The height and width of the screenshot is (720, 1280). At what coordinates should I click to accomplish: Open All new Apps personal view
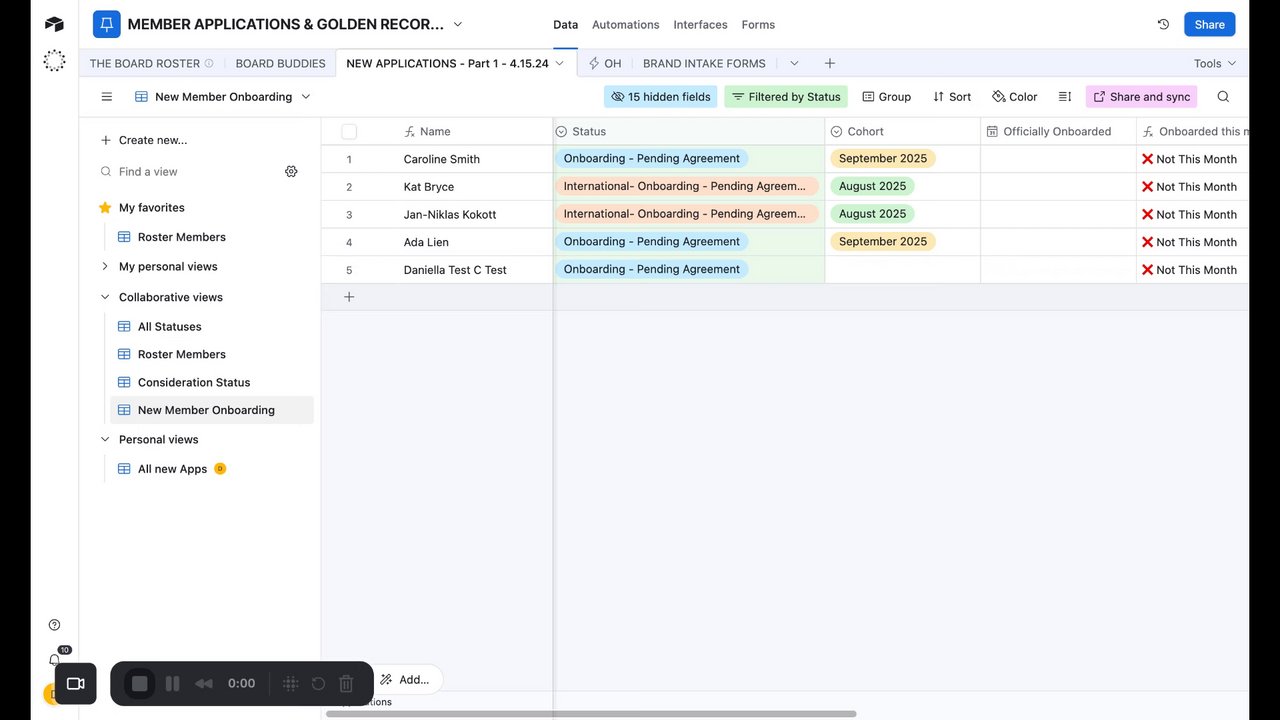click(172, 469)
